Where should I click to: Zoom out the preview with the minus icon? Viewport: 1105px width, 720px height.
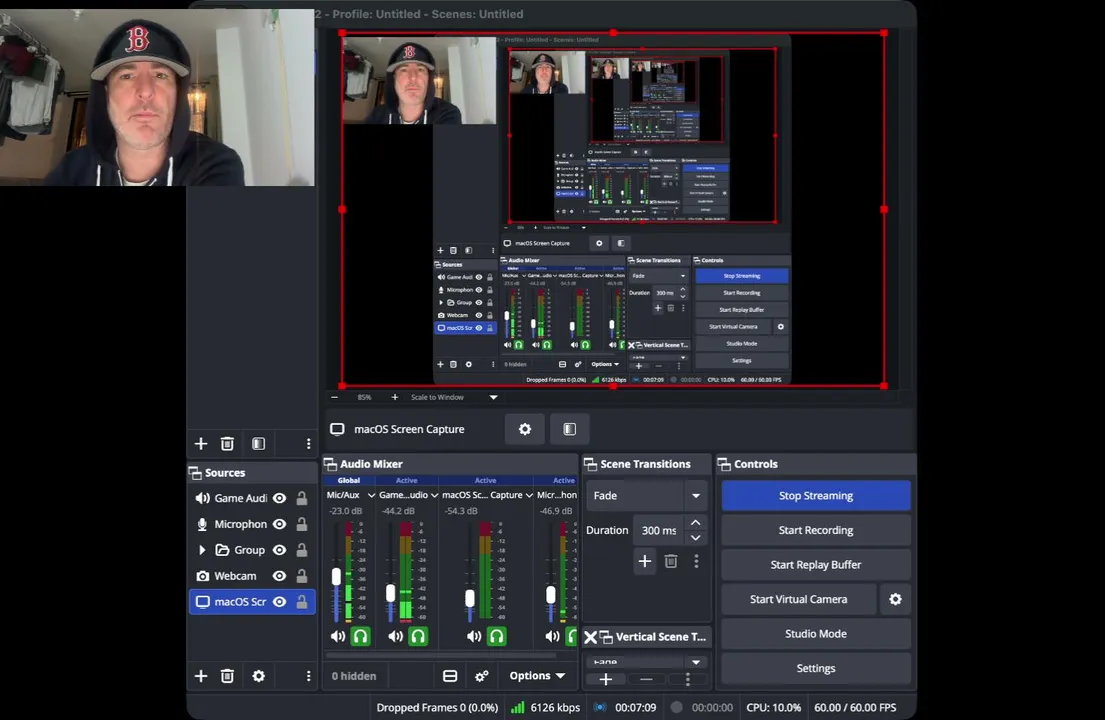tap(334, 397)
